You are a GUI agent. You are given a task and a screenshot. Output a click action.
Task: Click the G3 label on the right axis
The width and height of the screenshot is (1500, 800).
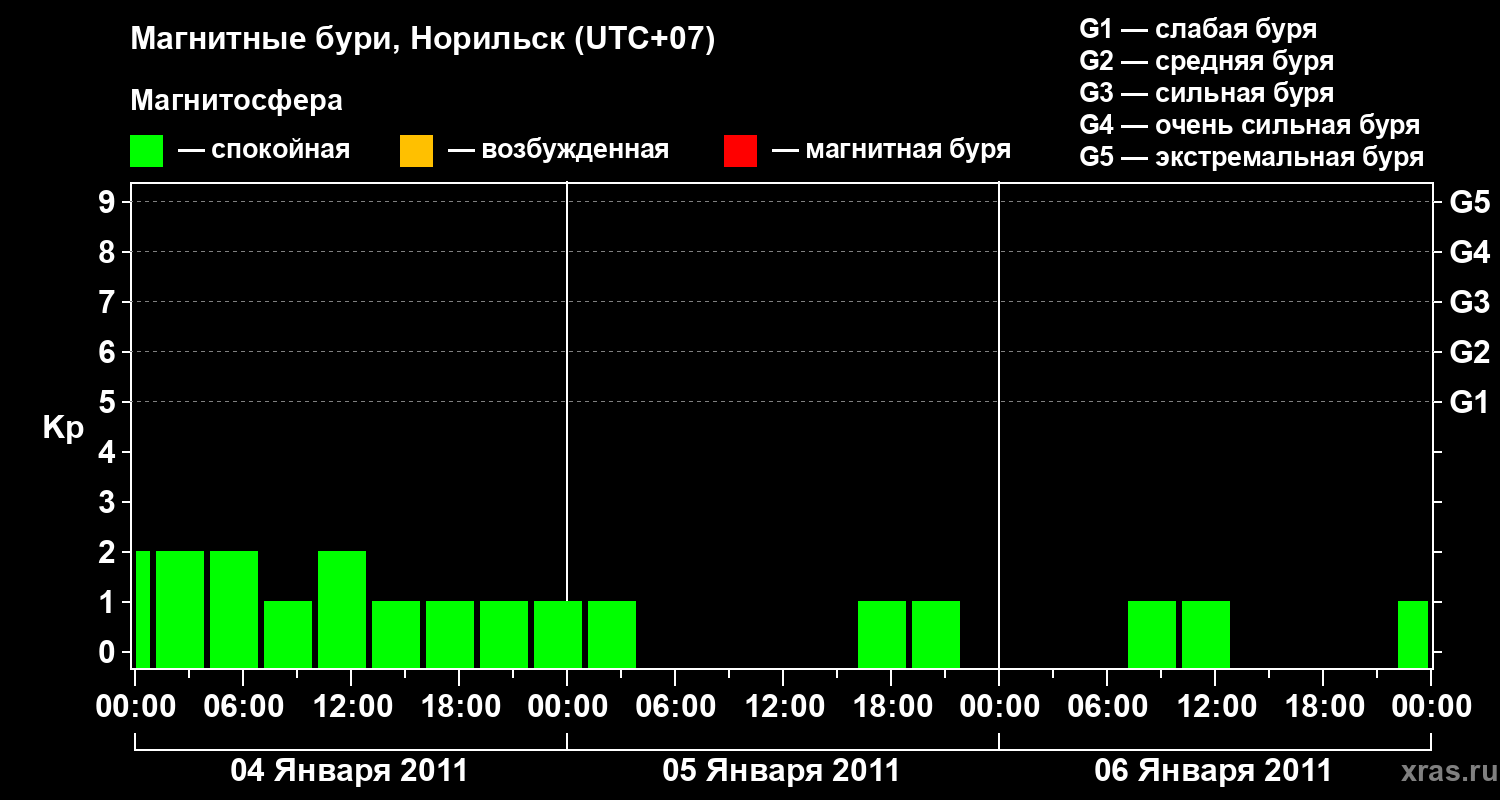pyautogui.click(x=1469, y=303)
